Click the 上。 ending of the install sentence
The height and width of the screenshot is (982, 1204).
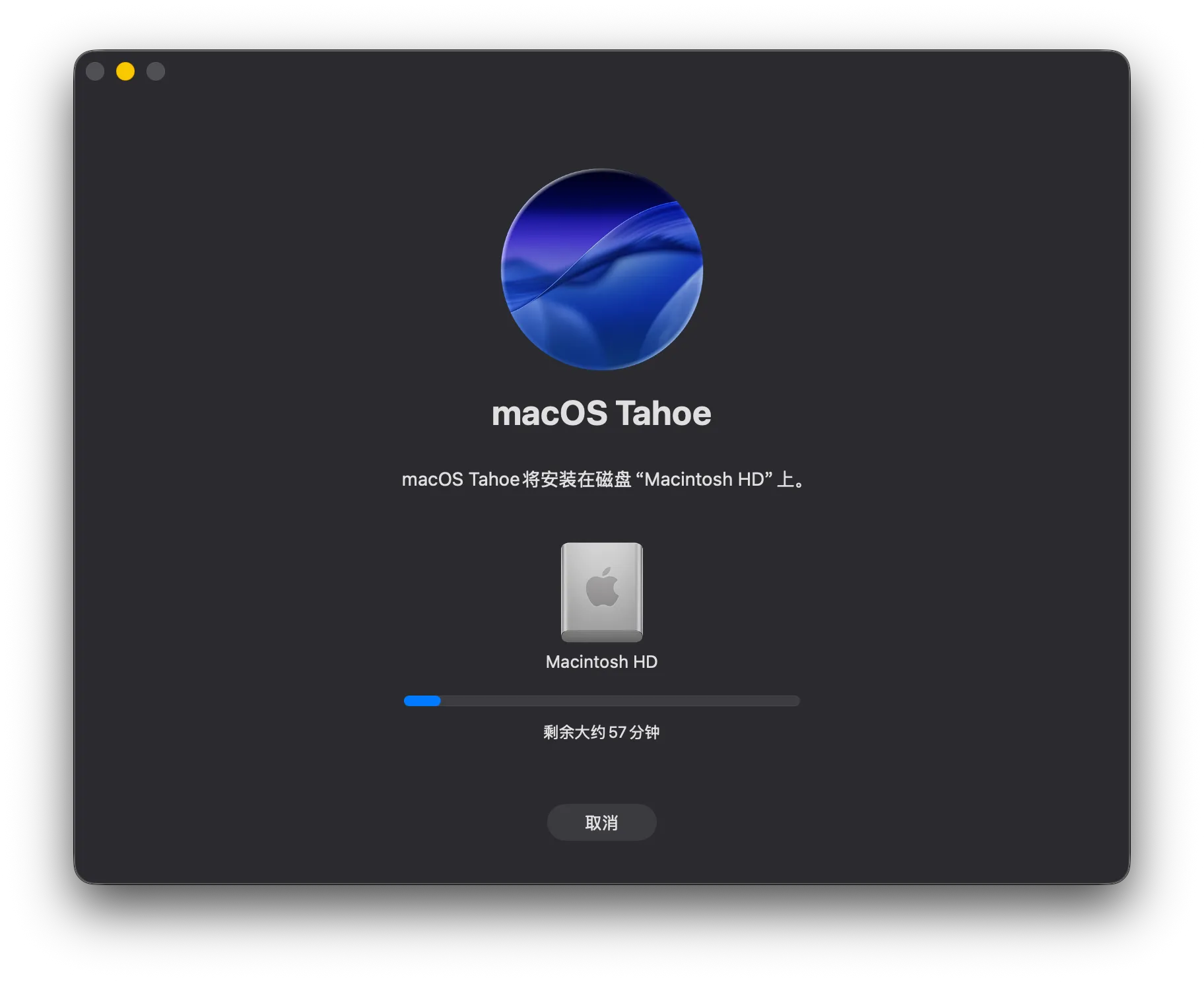[x=790, y=479]
